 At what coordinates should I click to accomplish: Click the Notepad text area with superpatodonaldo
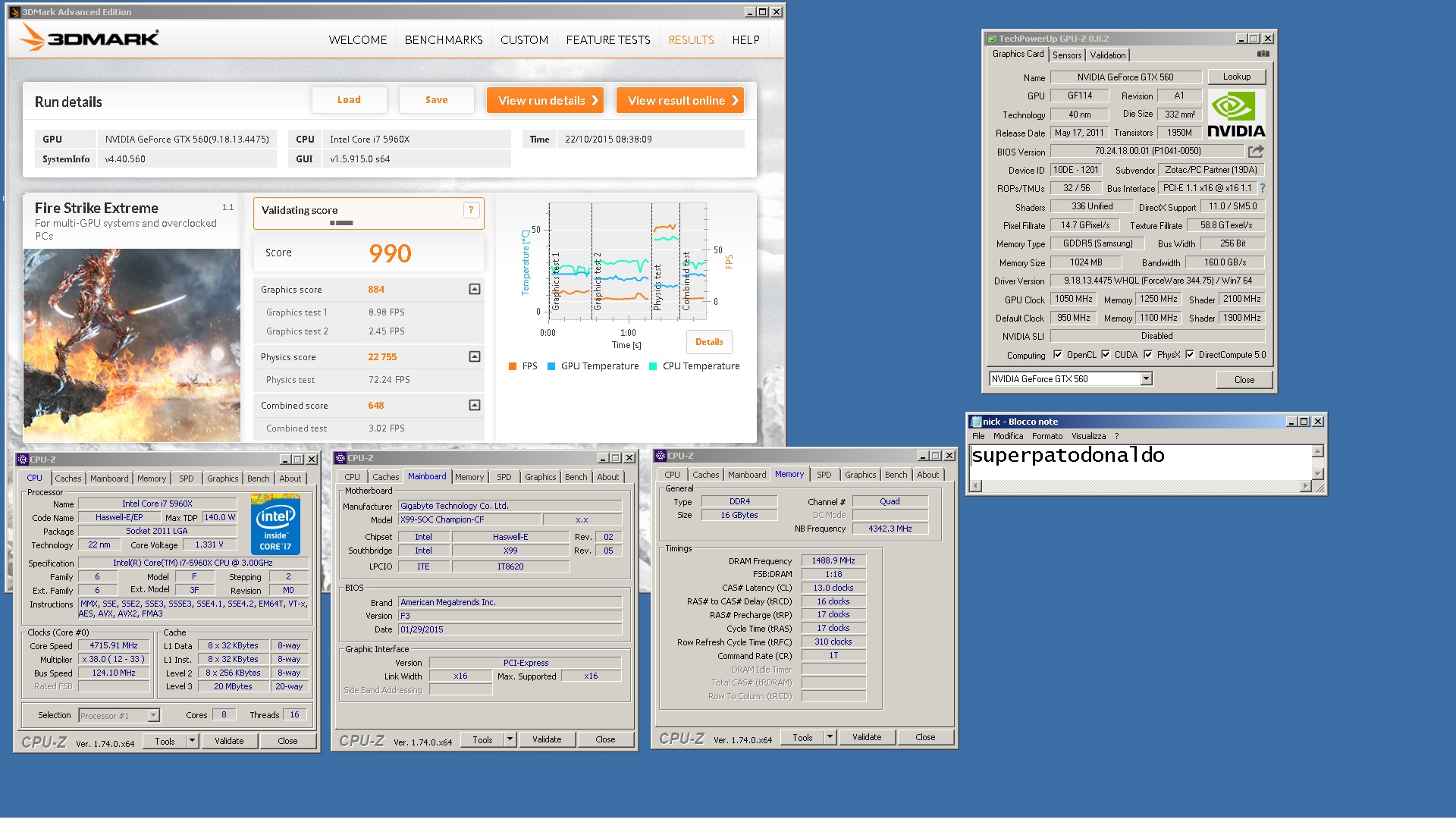point(1141,462)
